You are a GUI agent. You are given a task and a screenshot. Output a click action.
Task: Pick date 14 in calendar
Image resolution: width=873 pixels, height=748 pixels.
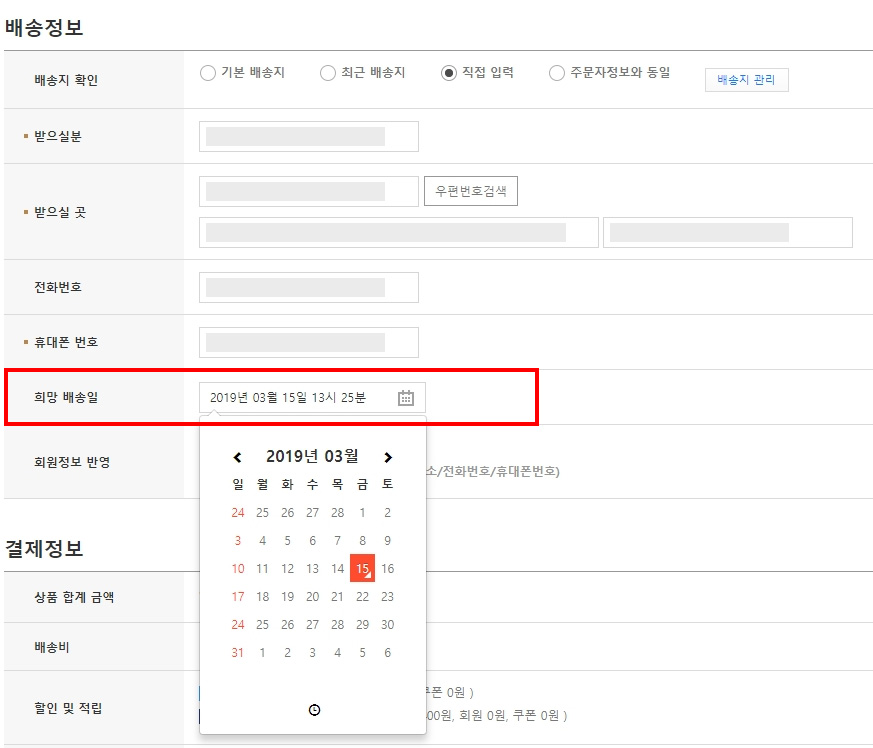[337, 569]
